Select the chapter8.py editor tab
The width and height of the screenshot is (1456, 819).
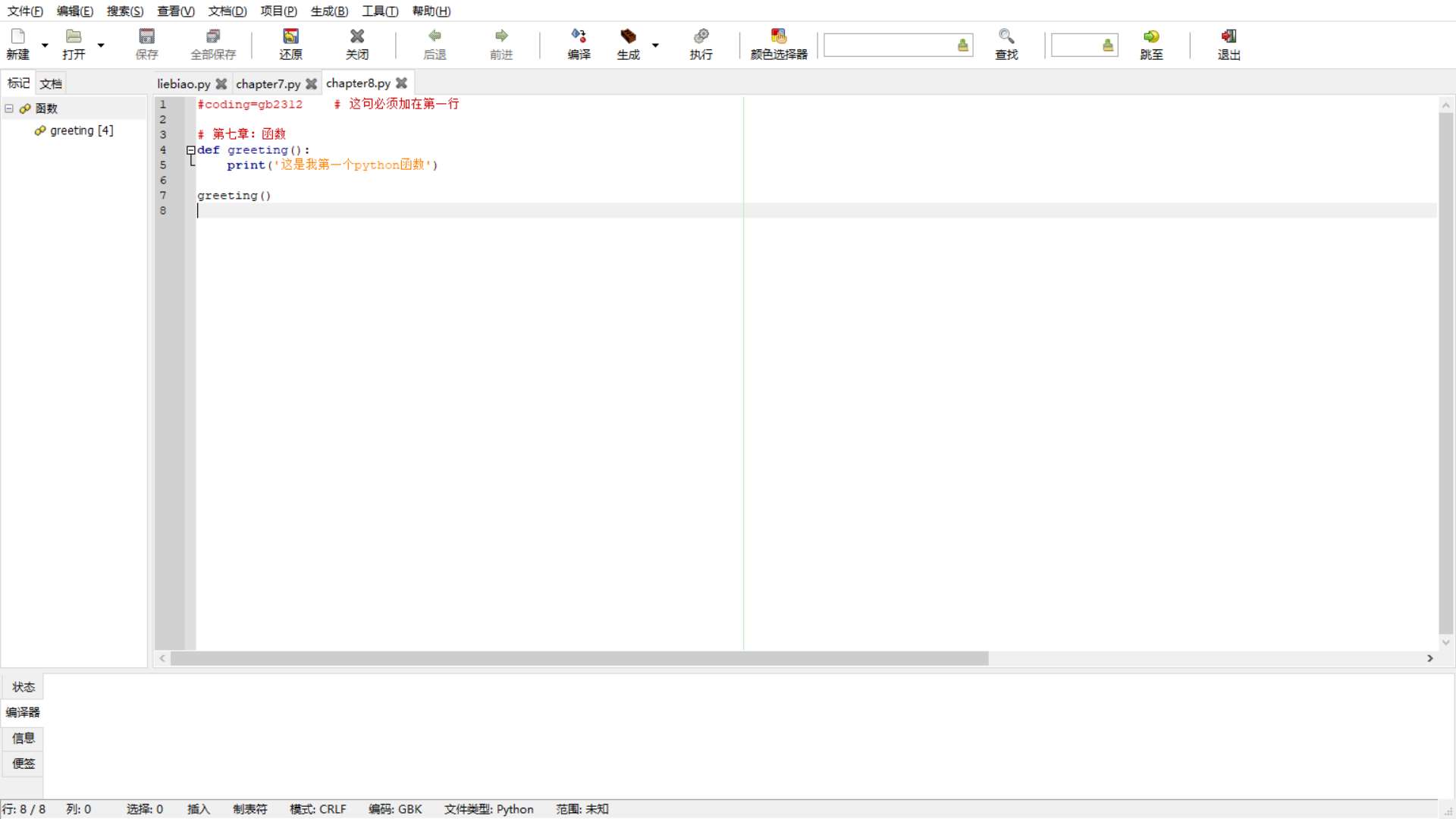coord(358,83)
